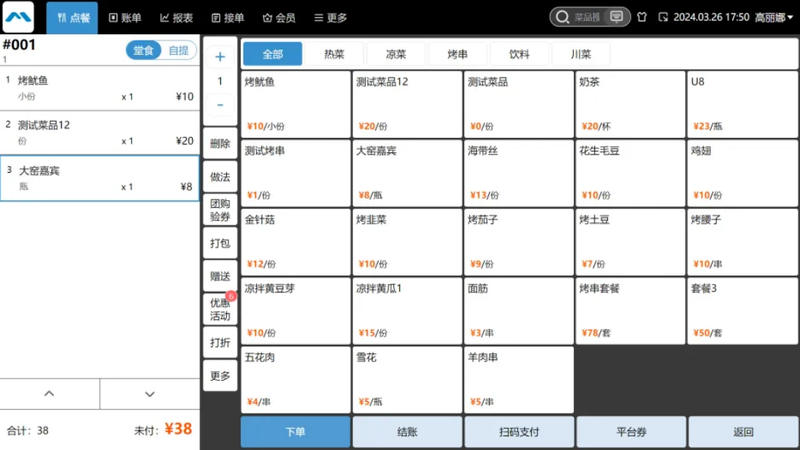The width and height of the screenshot is (800, 450).
Task: Submit the order with 下单
Action: pyautogui.click(x=295, y=432)
